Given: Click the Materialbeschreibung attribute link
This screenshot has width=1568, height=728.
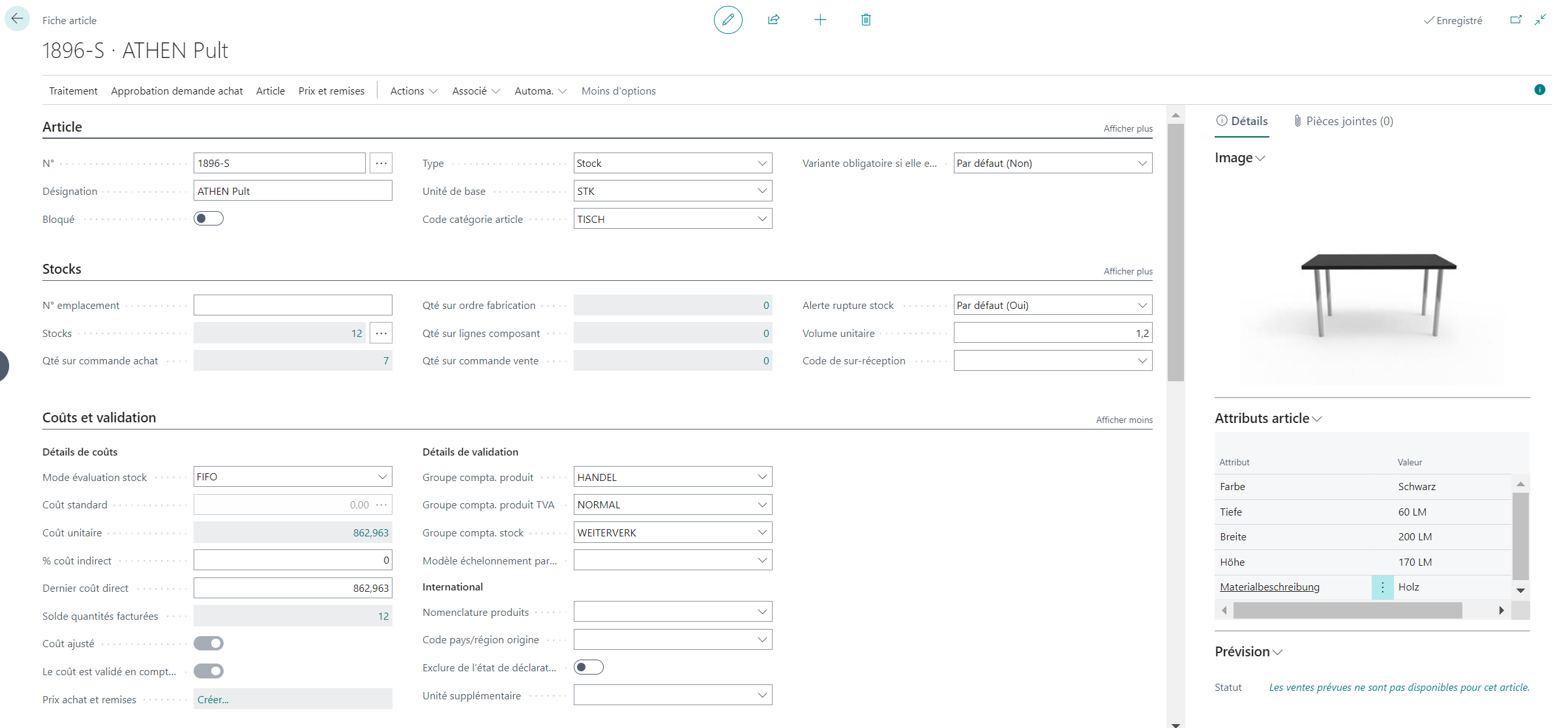Looking at the screenshot, I should click(x=1269, y=587).
